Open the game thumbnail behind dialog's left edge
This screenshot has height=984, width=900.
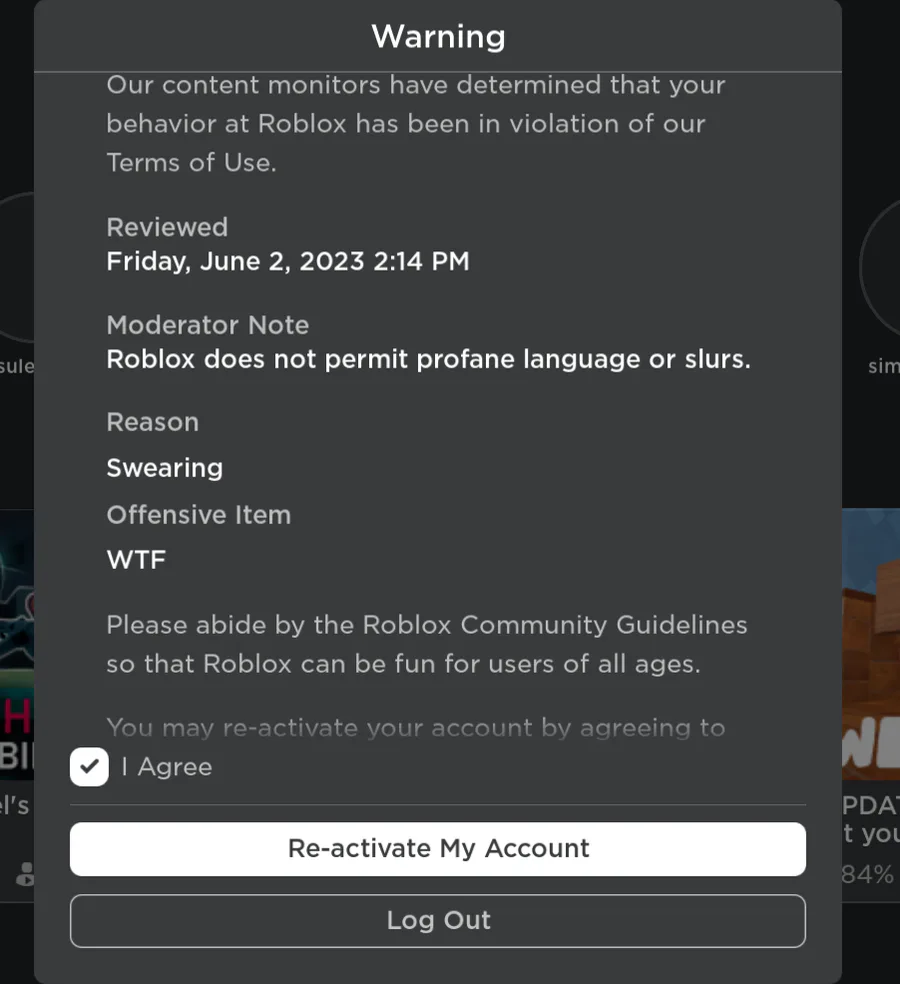pos(17,640)
